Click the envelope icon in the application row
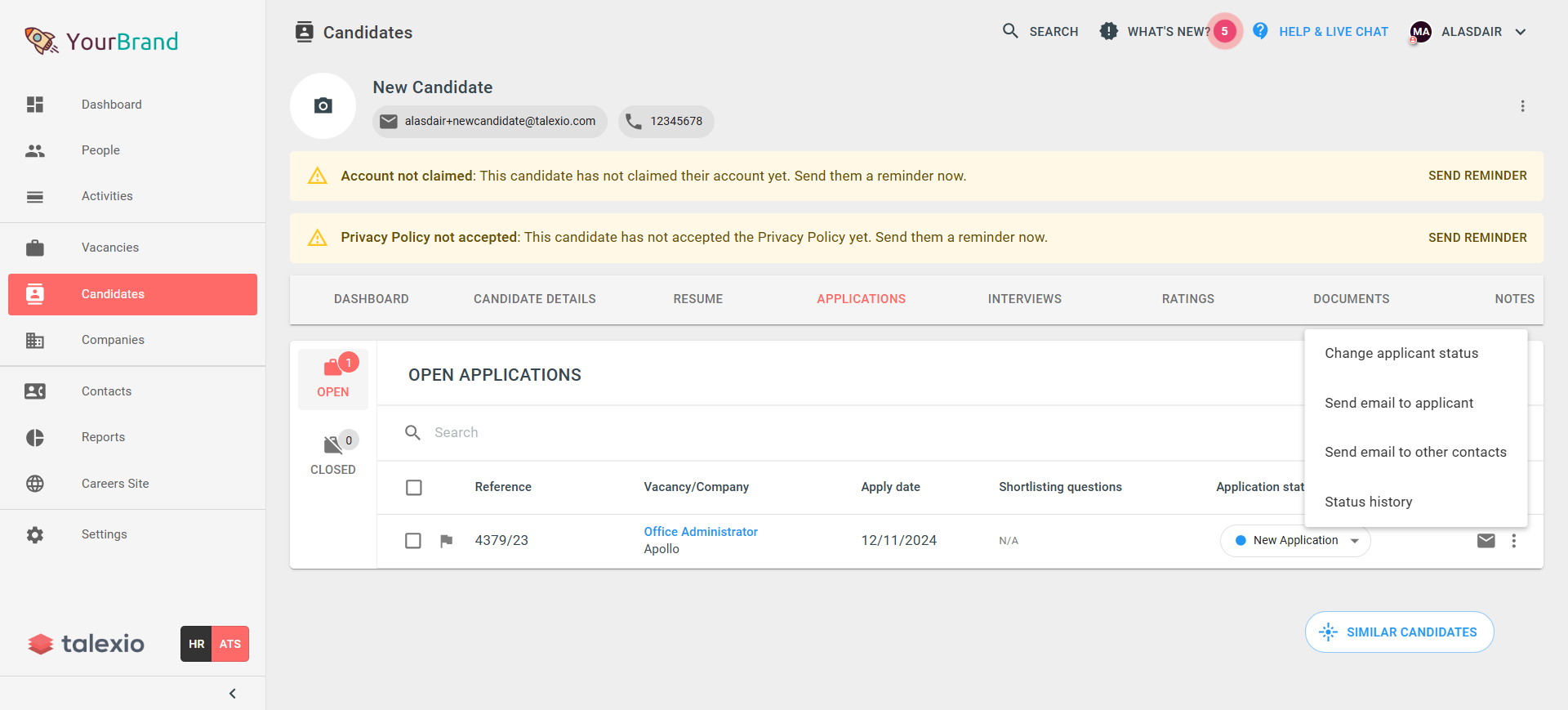Screen dimensions: 1568x710 [1486, 541]
